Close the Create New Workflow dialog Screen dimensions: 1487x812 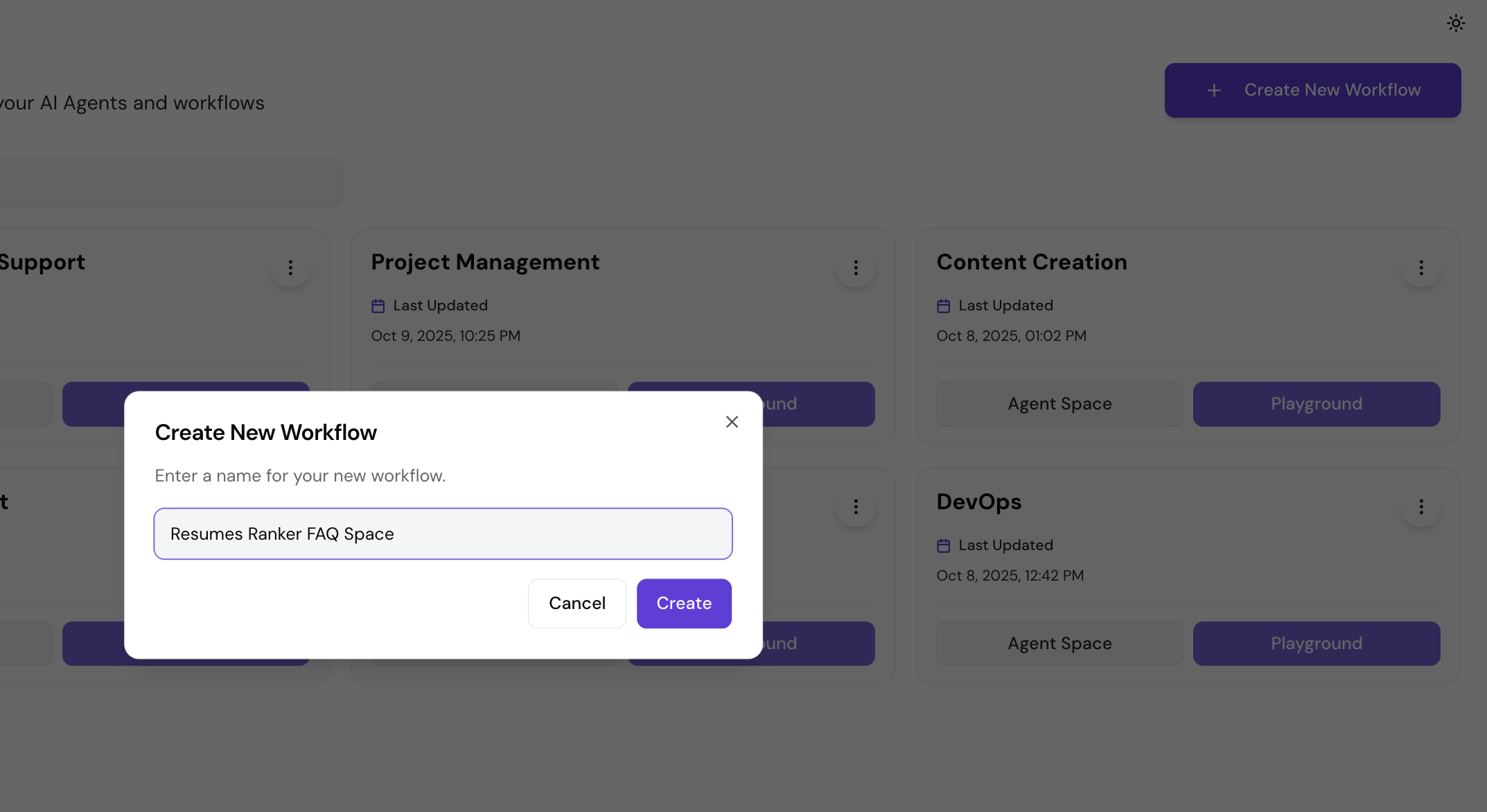tap(732, 422)
